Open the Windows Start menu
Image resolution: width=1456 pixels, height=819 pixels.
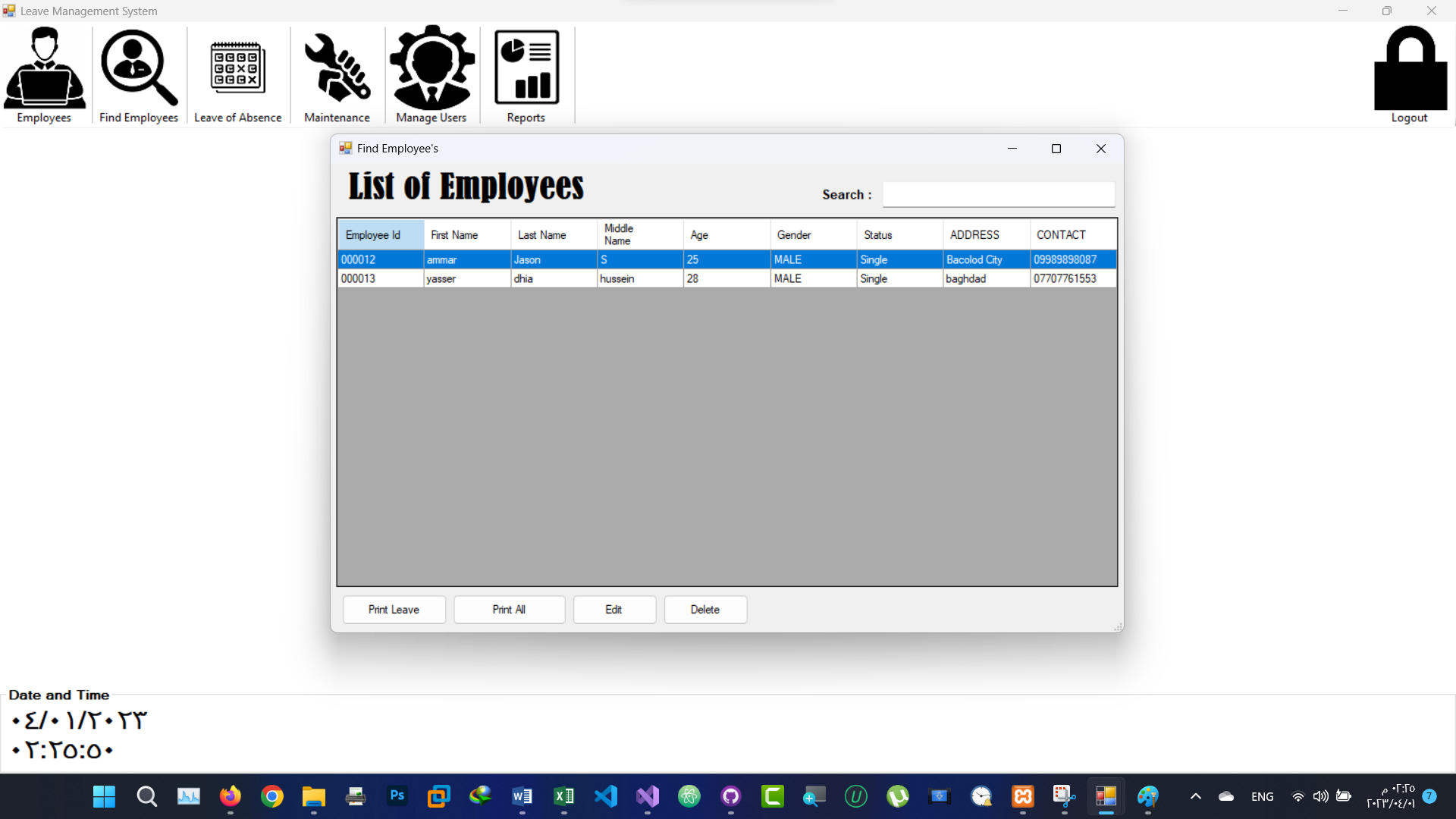point(104,796)
